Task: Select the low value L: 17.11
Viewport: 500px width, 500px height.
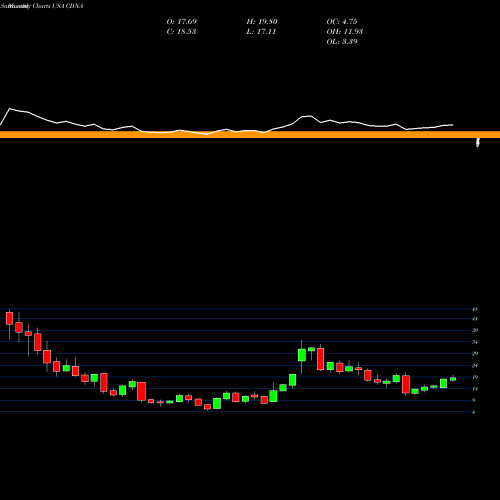Action: (x=261, y=31)
